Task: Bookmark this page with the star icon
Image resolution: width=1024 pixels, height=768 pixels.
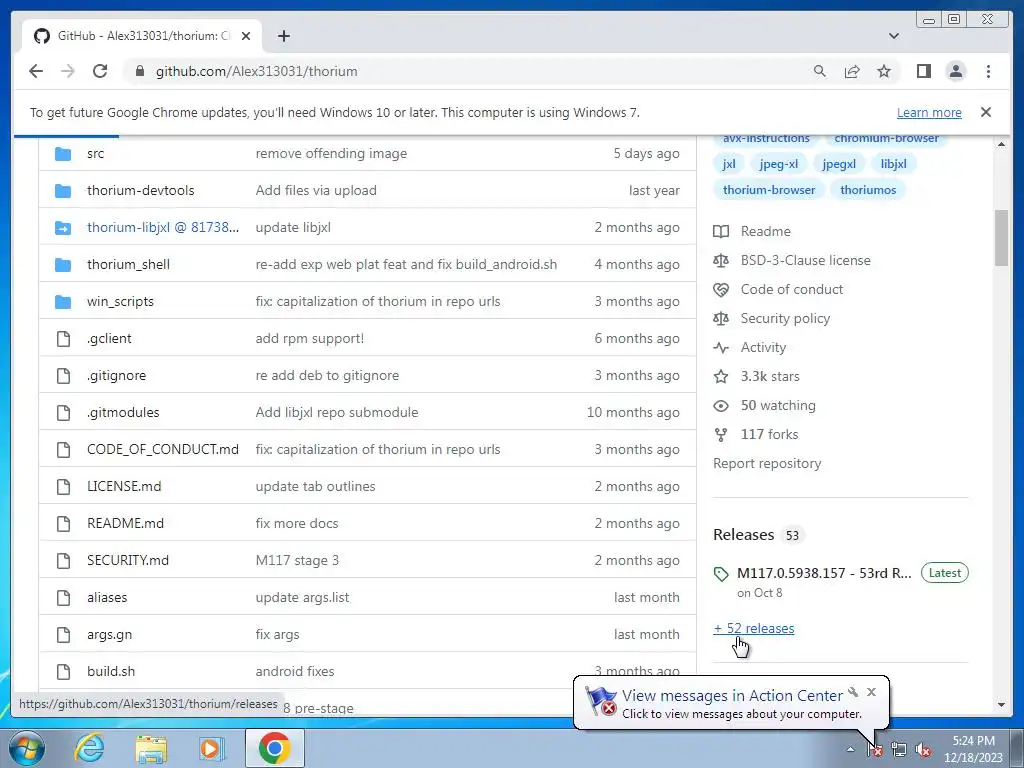Action: (x=884, y=71)
